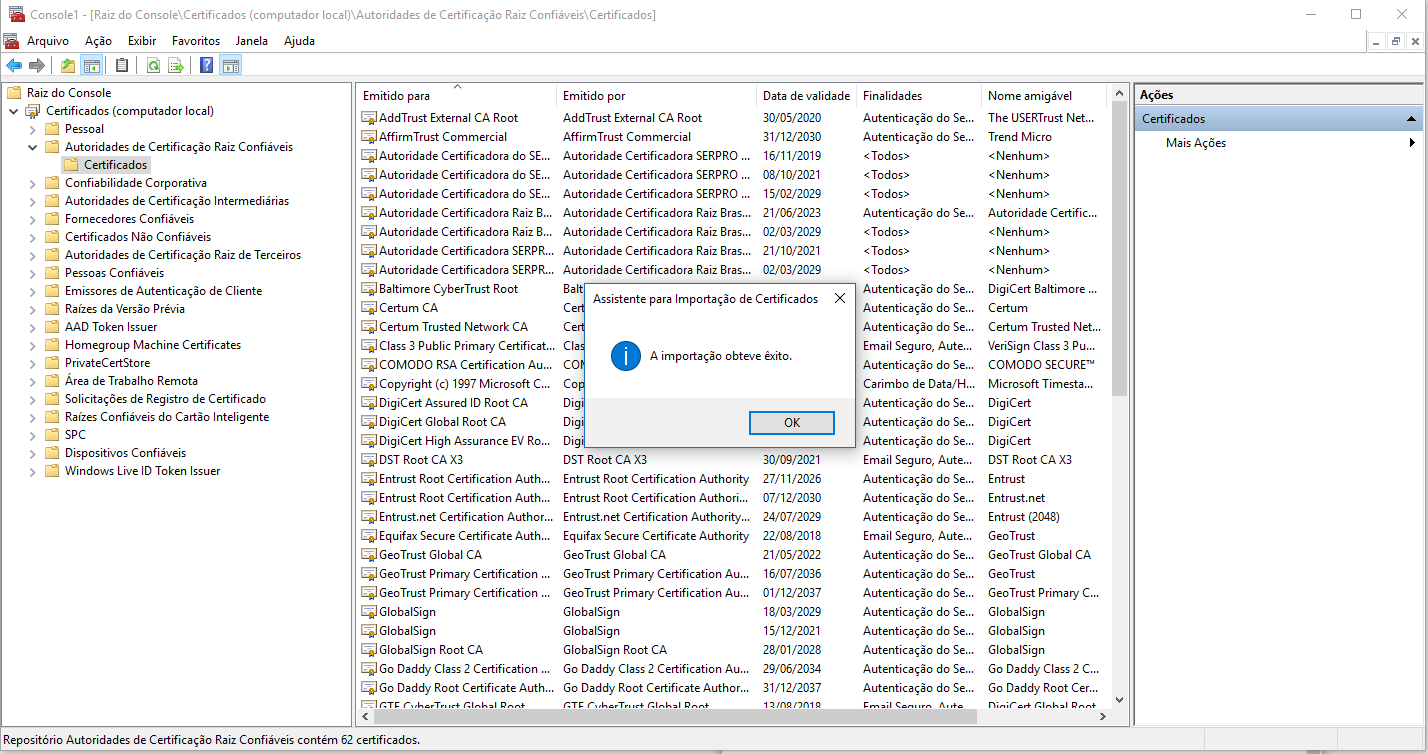Open the Mais Ações submenu arrow
The width and height of the screenshot is (1428, 754).
click(1412, 143)
